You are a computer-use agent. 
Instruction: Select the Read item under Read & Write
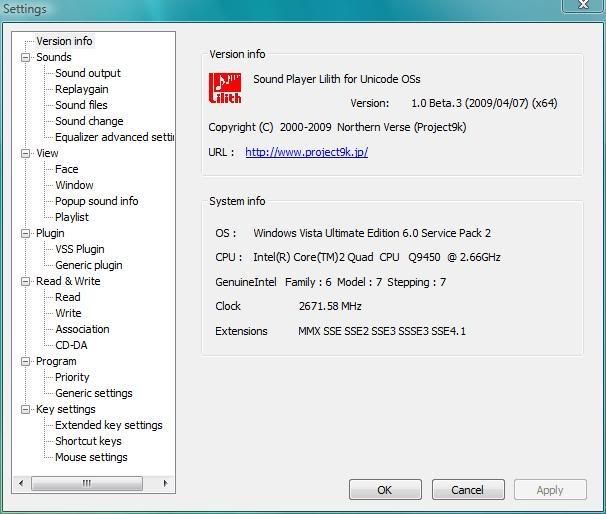68,297
